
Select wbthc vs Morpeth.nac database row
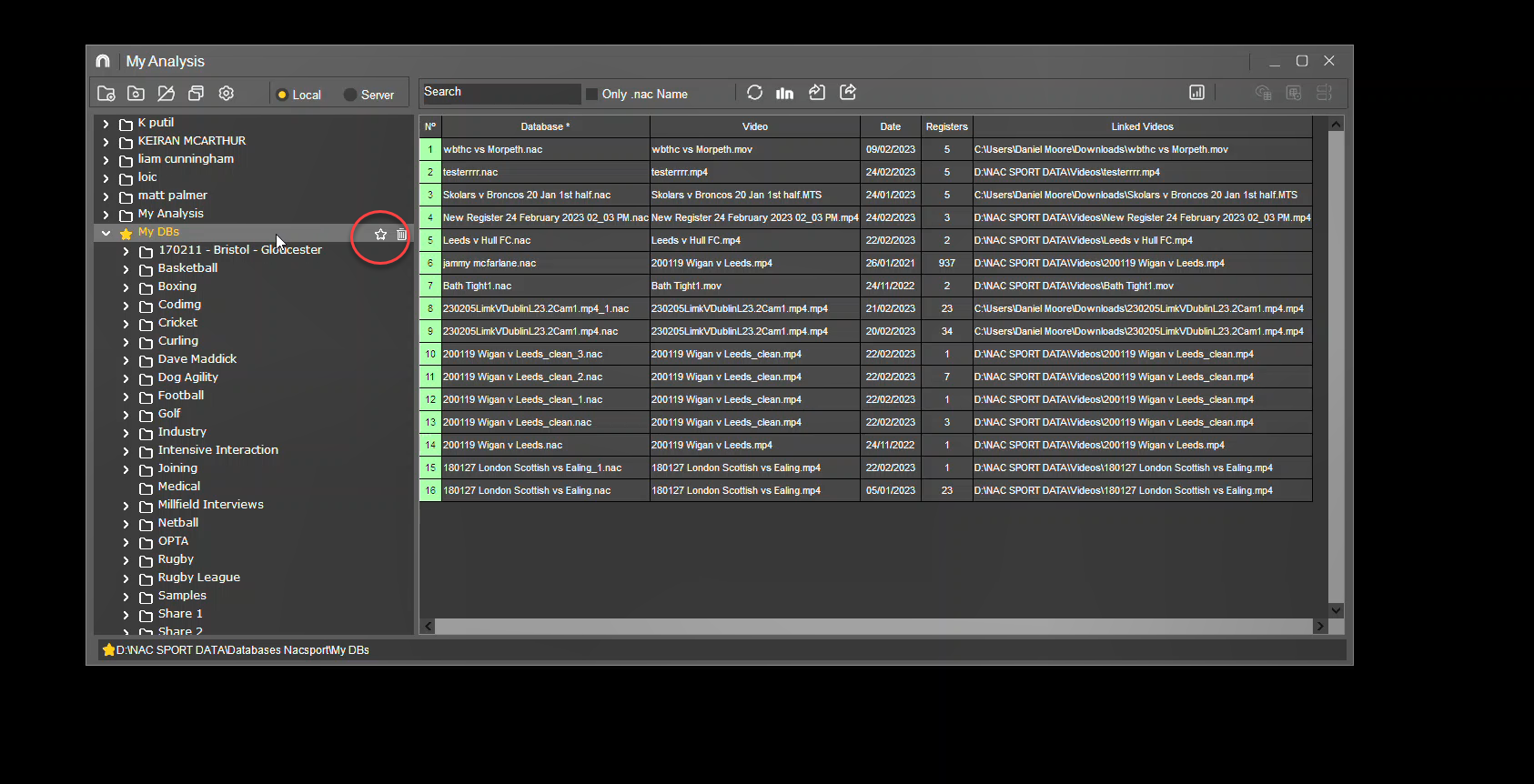click(x=545, y=149)
